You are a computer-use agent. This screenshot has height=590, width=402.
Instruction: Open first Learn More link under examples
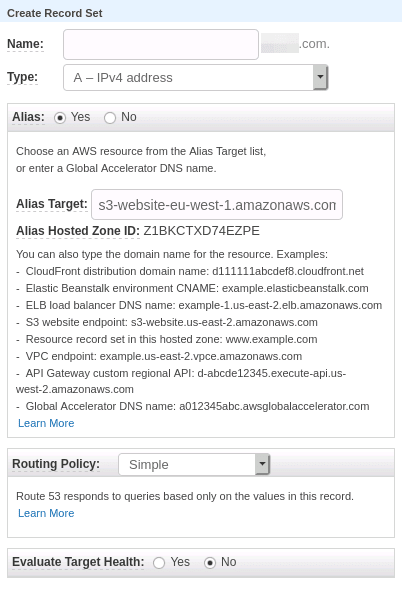pos(46,423)
